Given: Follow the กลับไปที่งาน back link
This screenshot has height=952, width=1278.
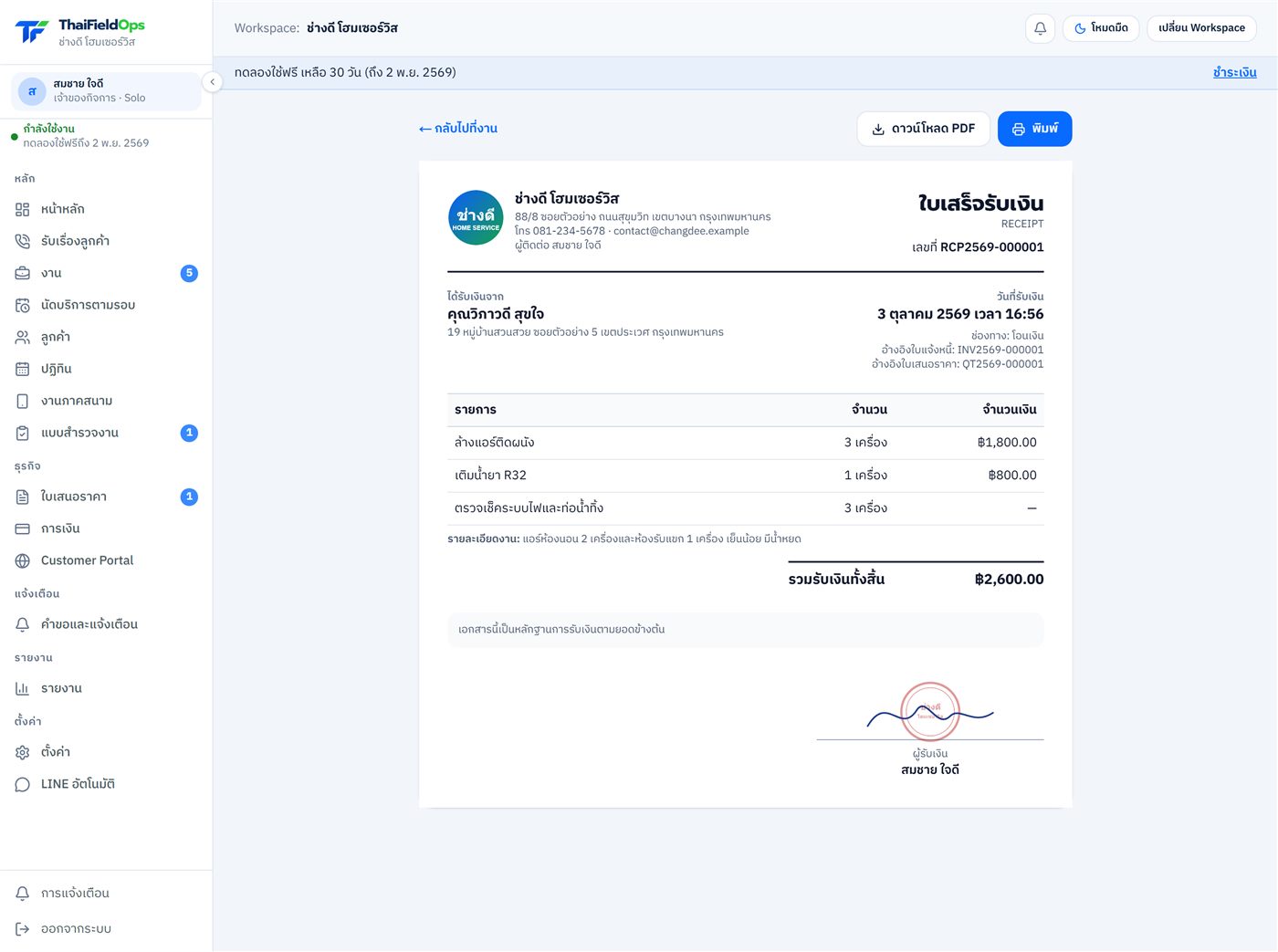Looking at the screenshot, I should coord(458,129).
